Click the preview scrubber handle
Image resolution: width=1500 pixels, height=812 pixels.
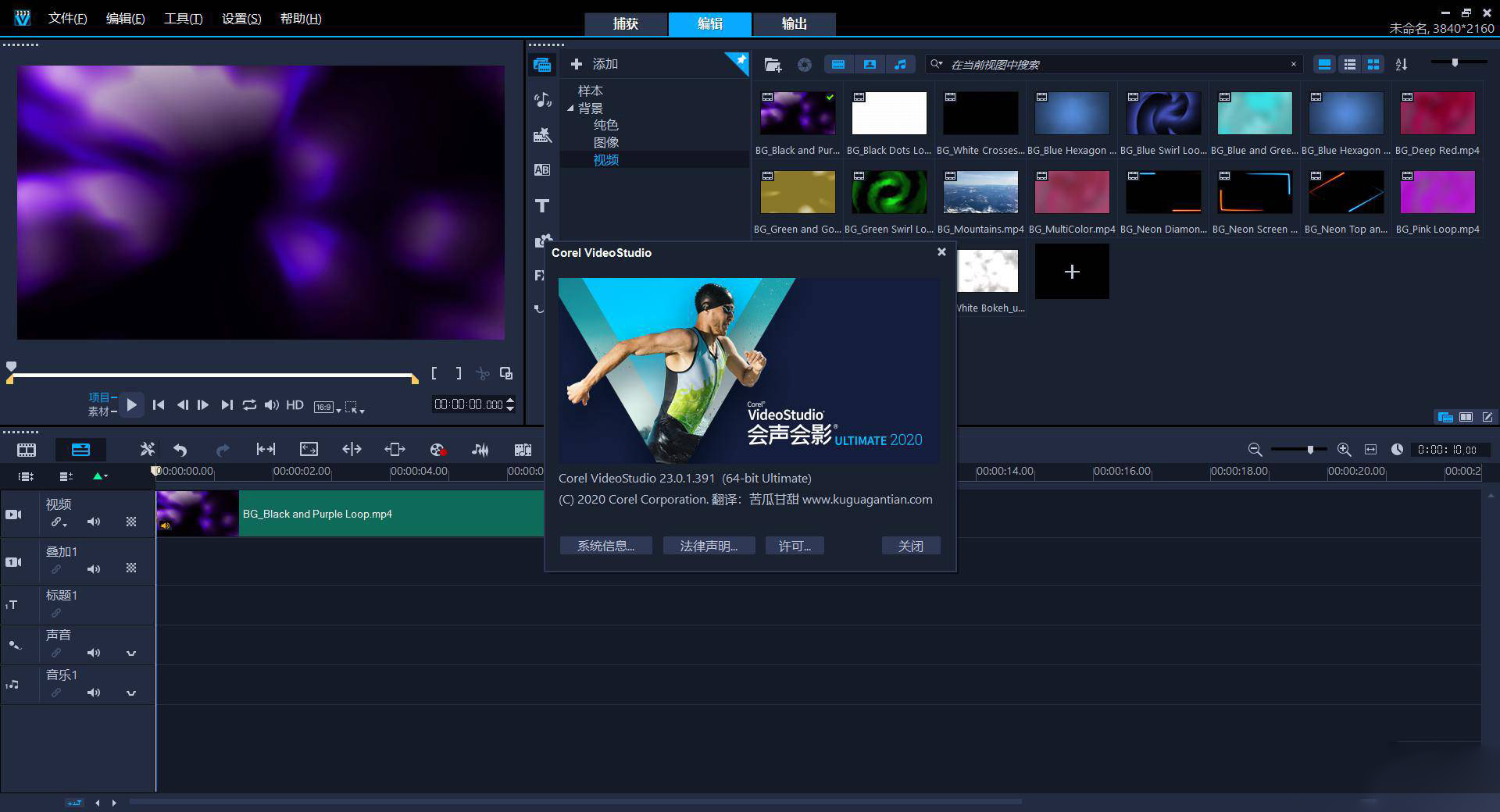pyautogui.click(x=11, y=367)
